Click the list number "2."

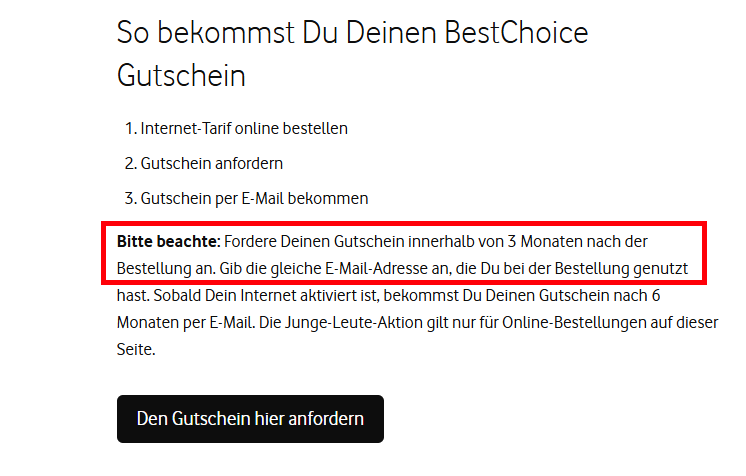130,163
